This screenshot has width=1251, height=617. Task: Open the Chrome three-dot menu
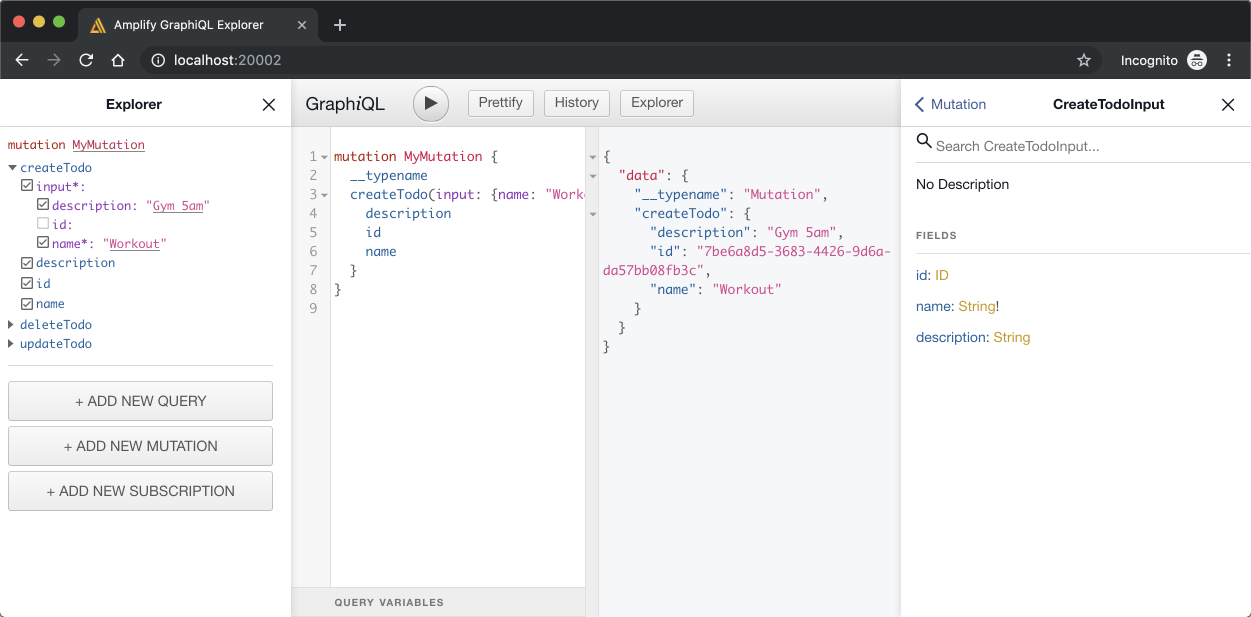tap(1229, 60)
